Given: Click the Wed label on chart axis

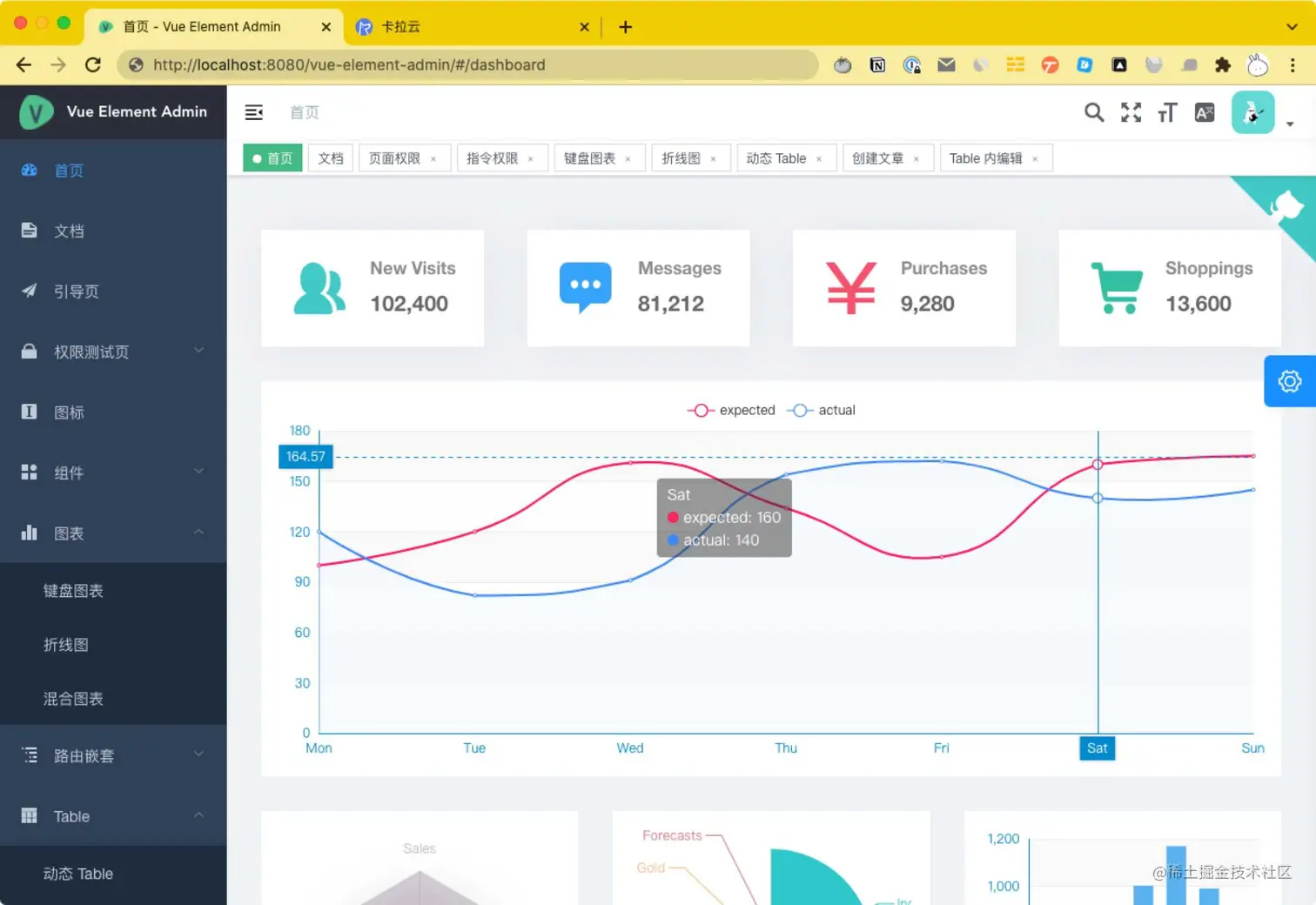Looking at the screenshot, I should (x=630, y=748).
